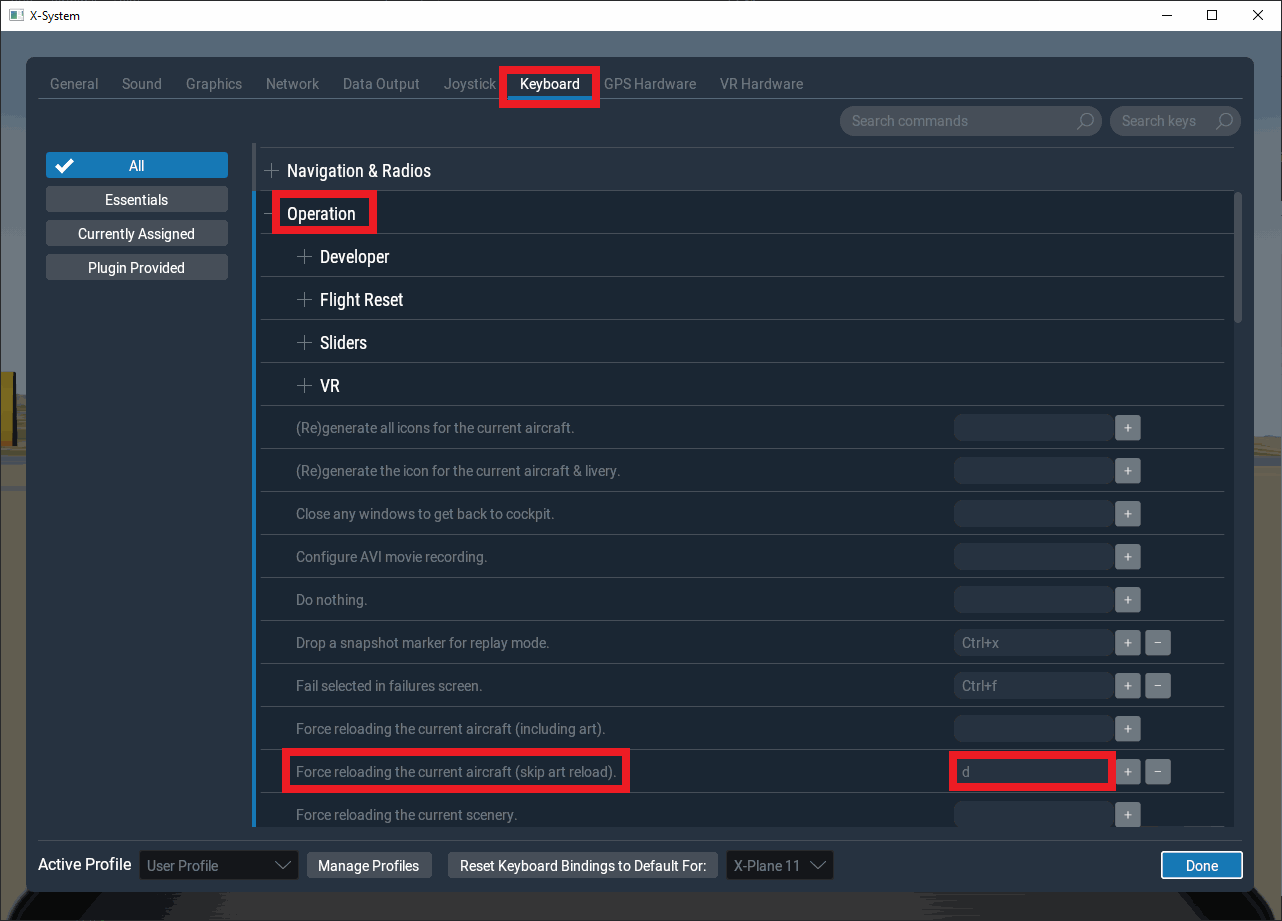Click plus icon for 'Do nothing.' command
The width and height of the screenshot is (1282, 921).
click(x=1127, y=600)
